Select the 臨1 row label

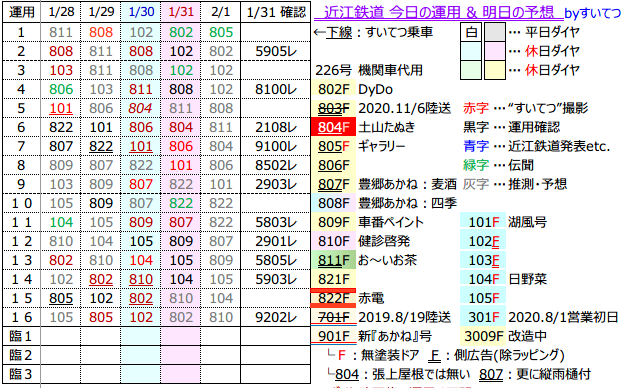coord(22,336)
